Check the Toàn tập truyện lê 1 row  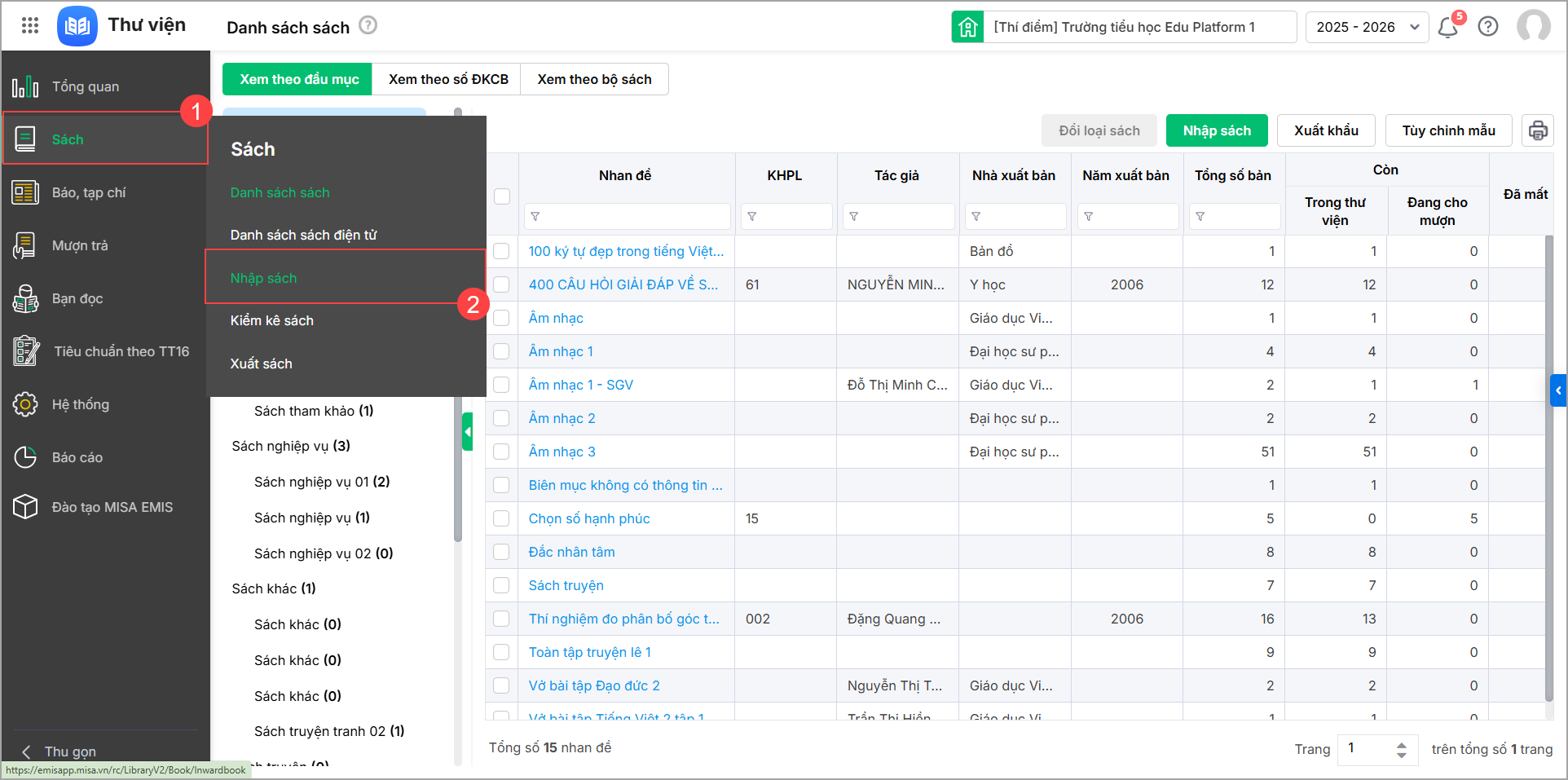[x=502, y=652]
